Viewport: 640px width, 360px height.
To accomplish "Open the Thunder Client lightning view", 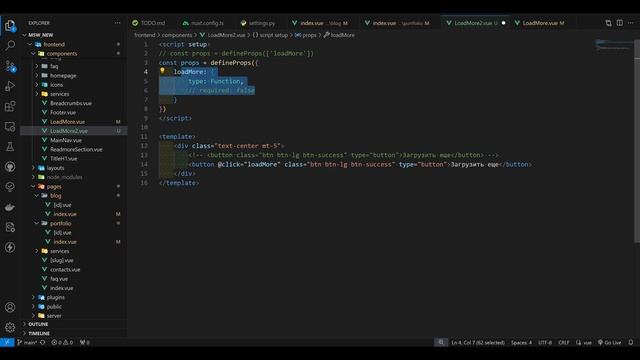I will click(x=10, y=247).
